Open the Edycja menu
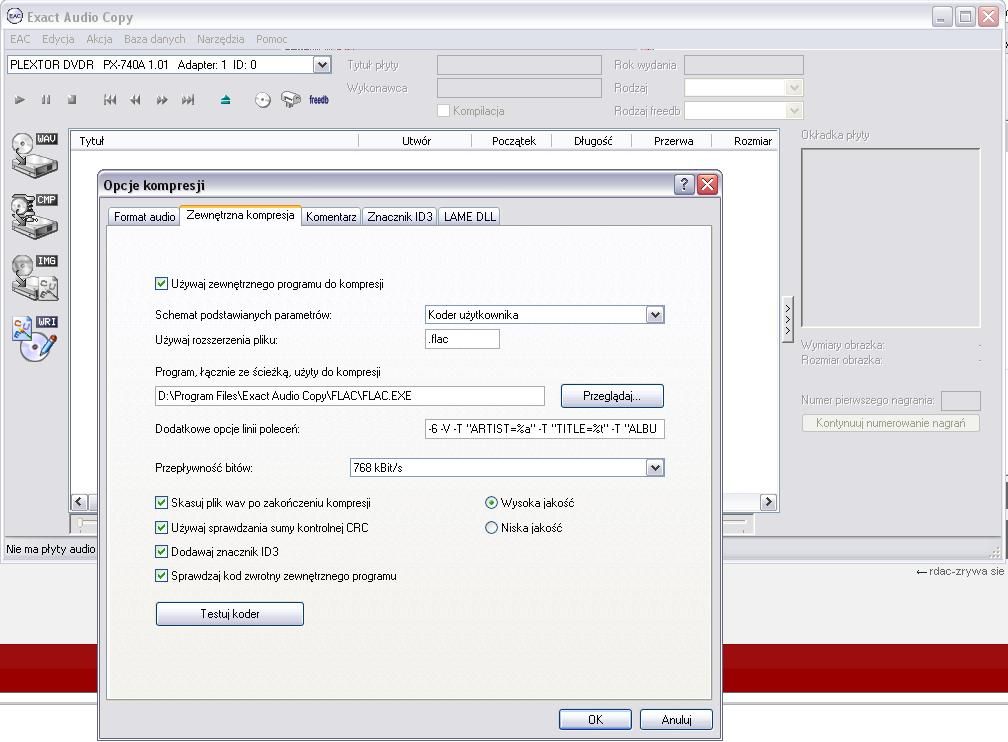 point(58,39)
